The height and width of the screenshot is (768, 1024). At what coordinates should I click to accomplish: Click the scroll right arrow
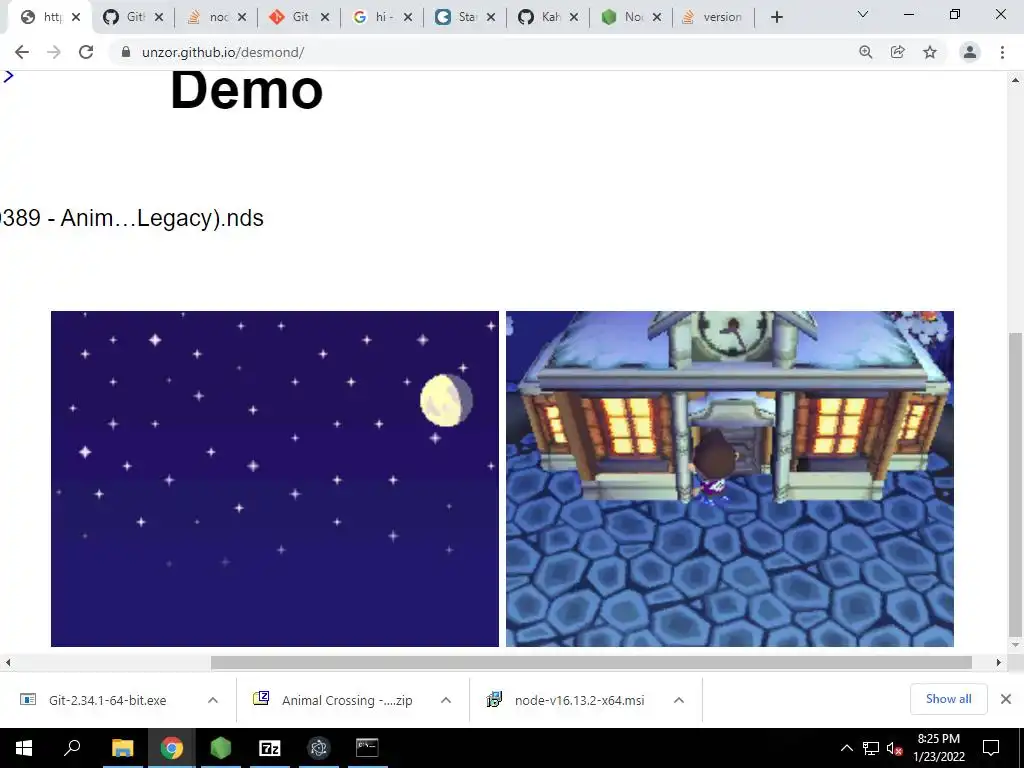click(x=999, y=662)
